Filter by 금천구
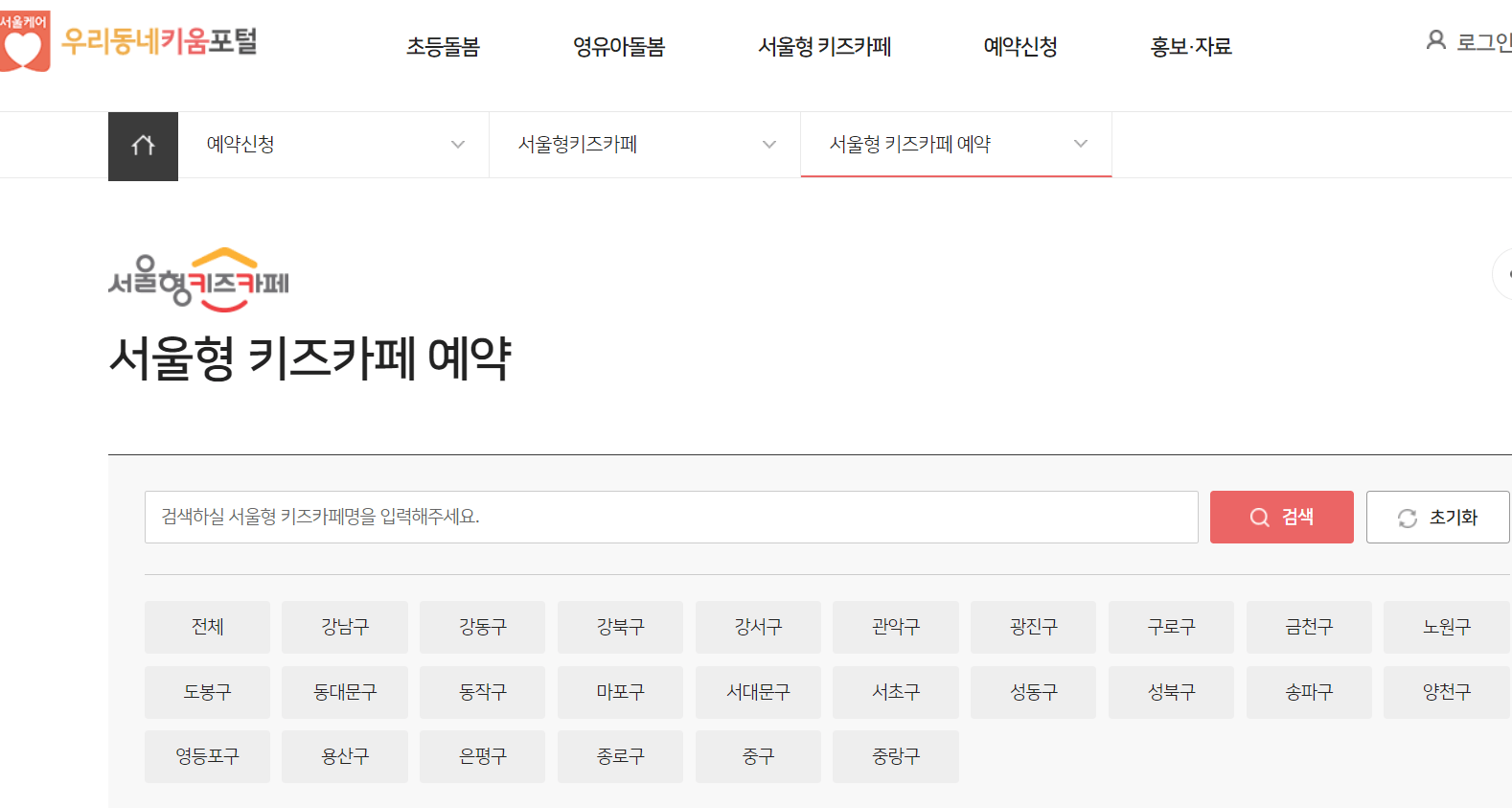This screenshot has height=808, width=1512. [1309, 627]
